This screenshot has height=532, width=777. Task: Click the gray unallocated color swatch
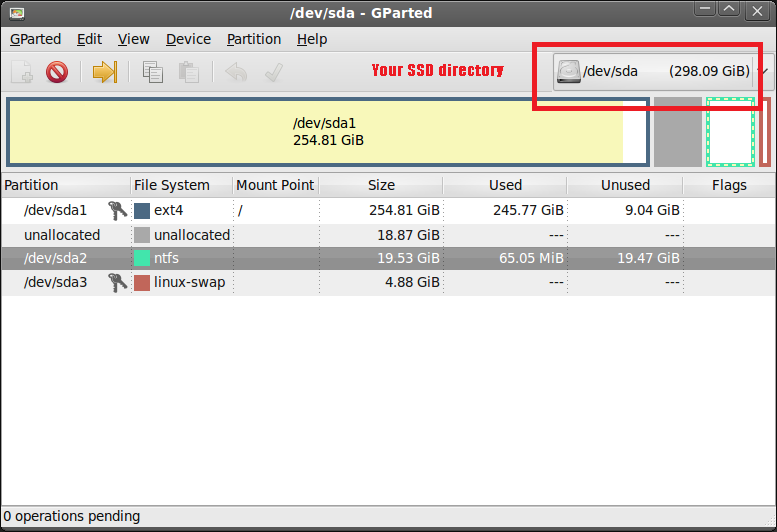point(142,235)
